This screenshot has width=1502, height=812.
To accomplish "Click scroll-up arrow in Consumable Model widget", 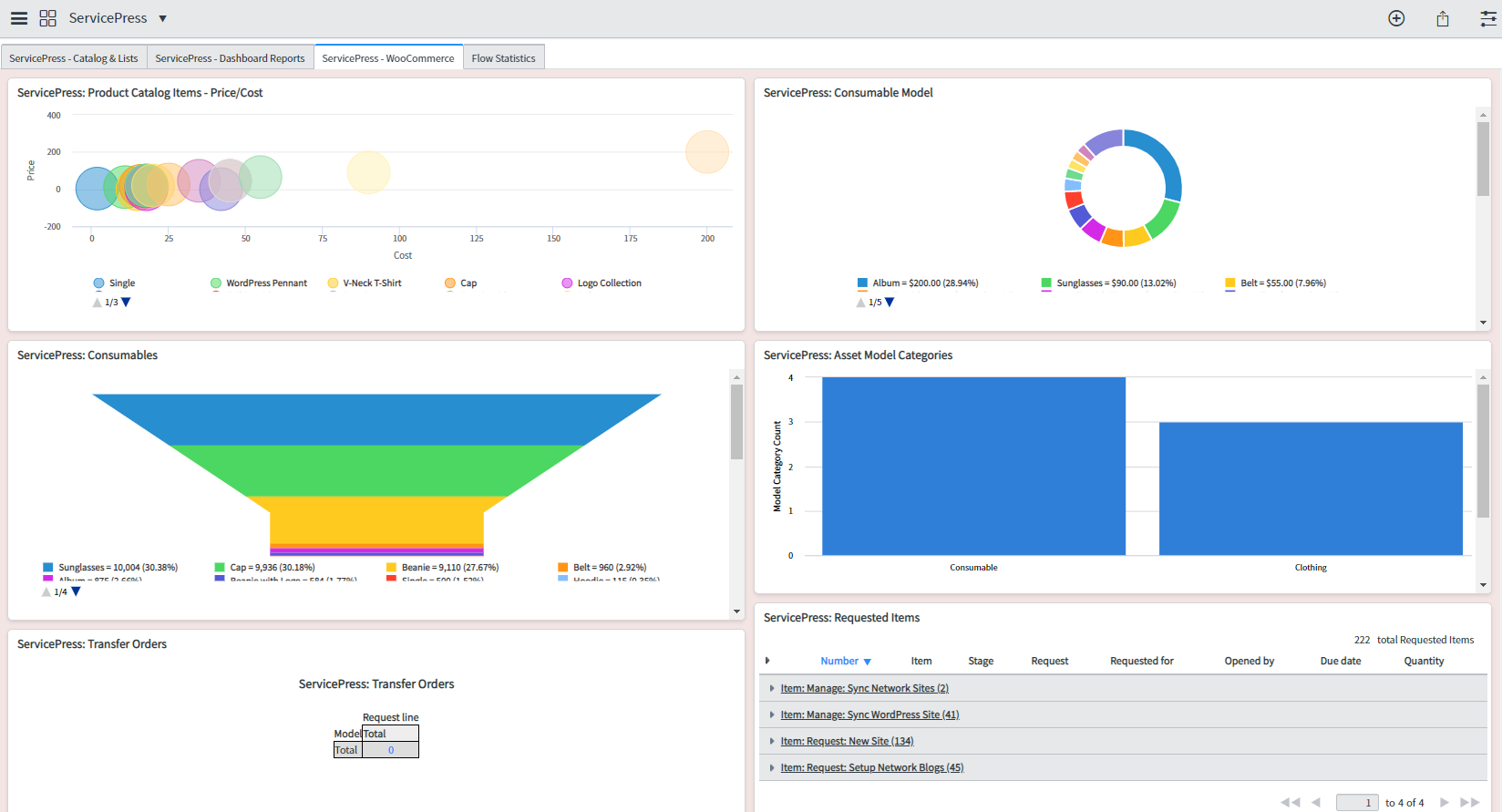I will click(1483, 115).
